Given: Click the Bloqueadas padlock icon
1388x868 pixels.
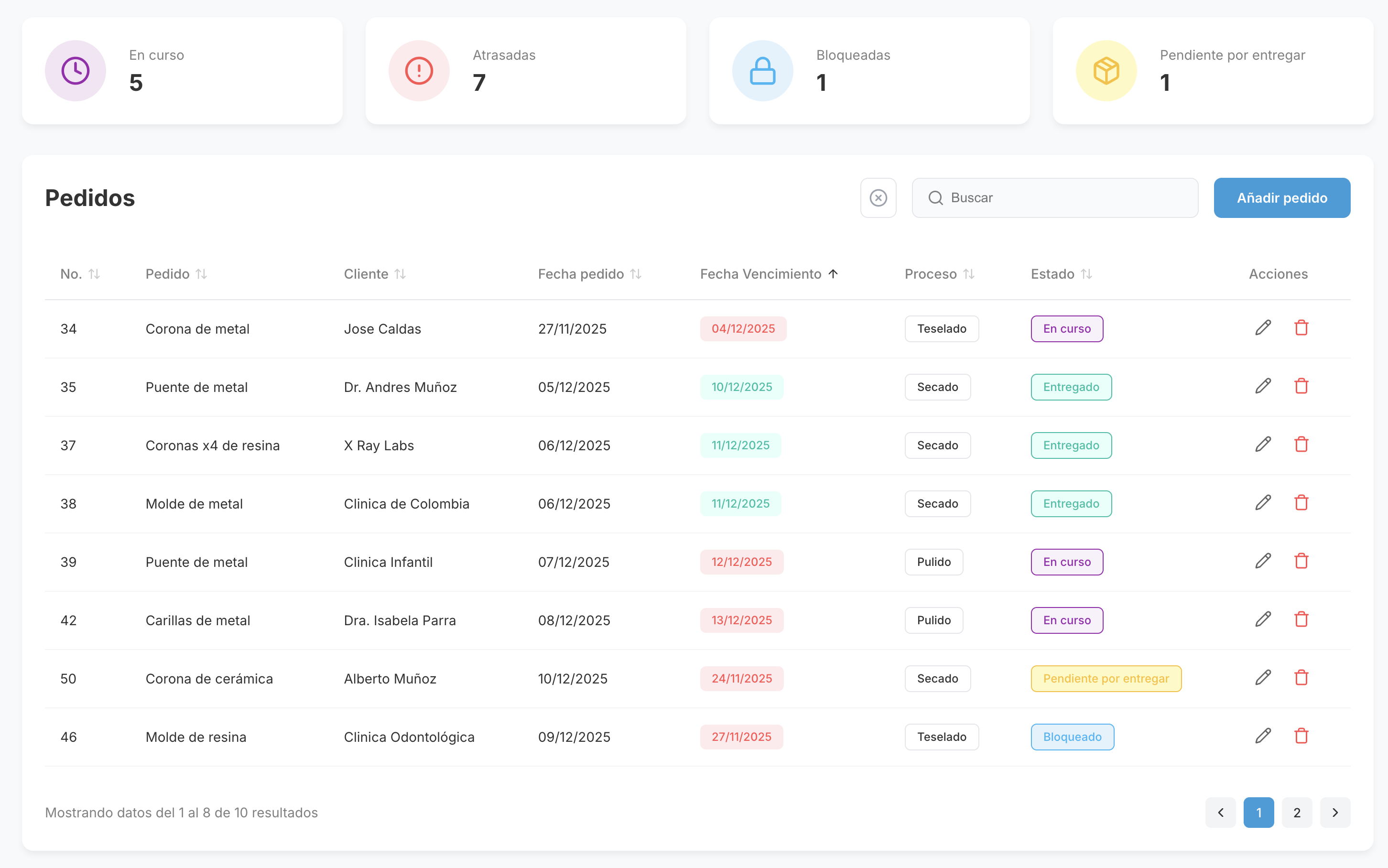Looking at the screenshot, I should (x=762, y=70).
